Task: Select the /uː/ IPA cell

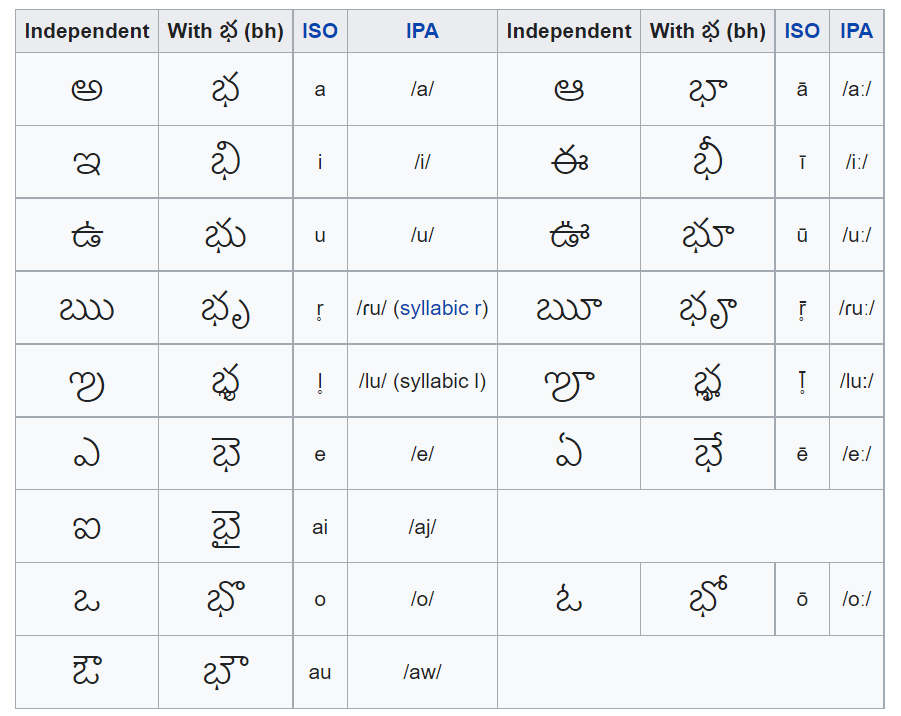Action: pyautogui.click(x=856, y=235)
